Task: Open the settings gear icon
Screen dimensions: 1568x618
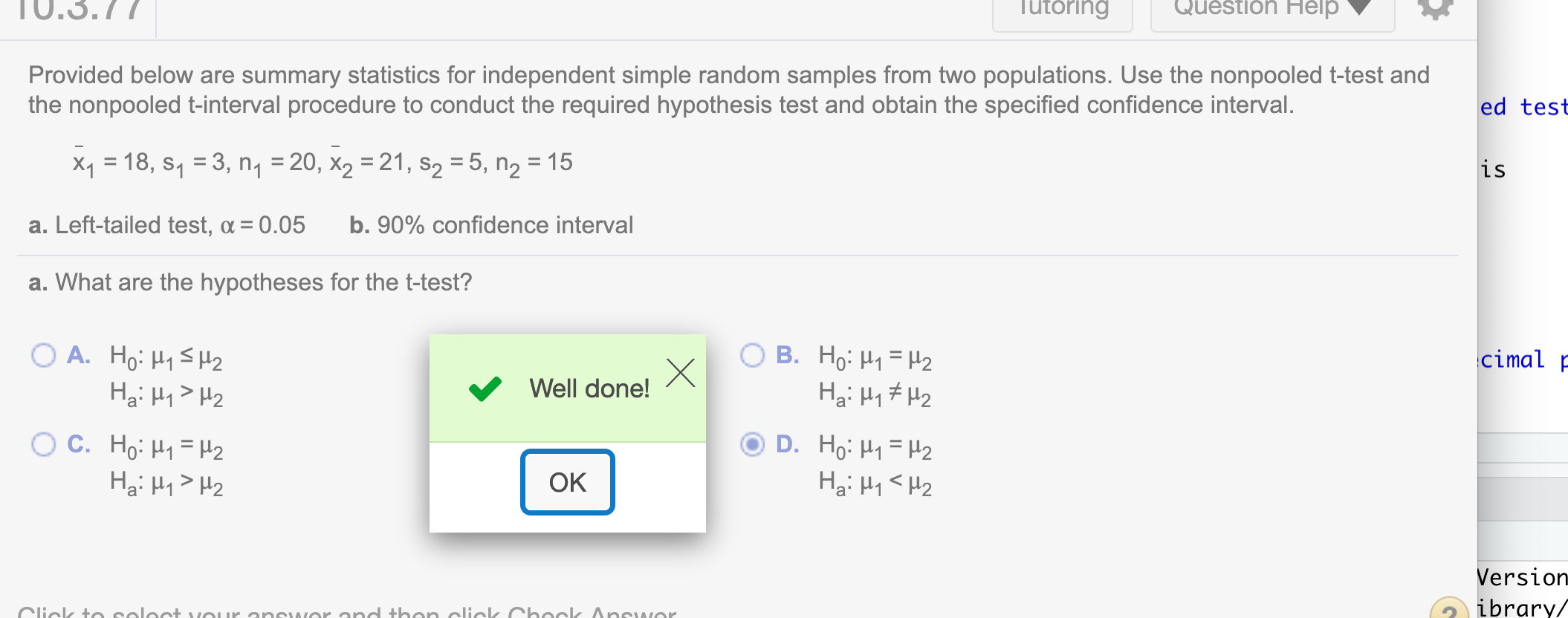Action: (1435, 7)
